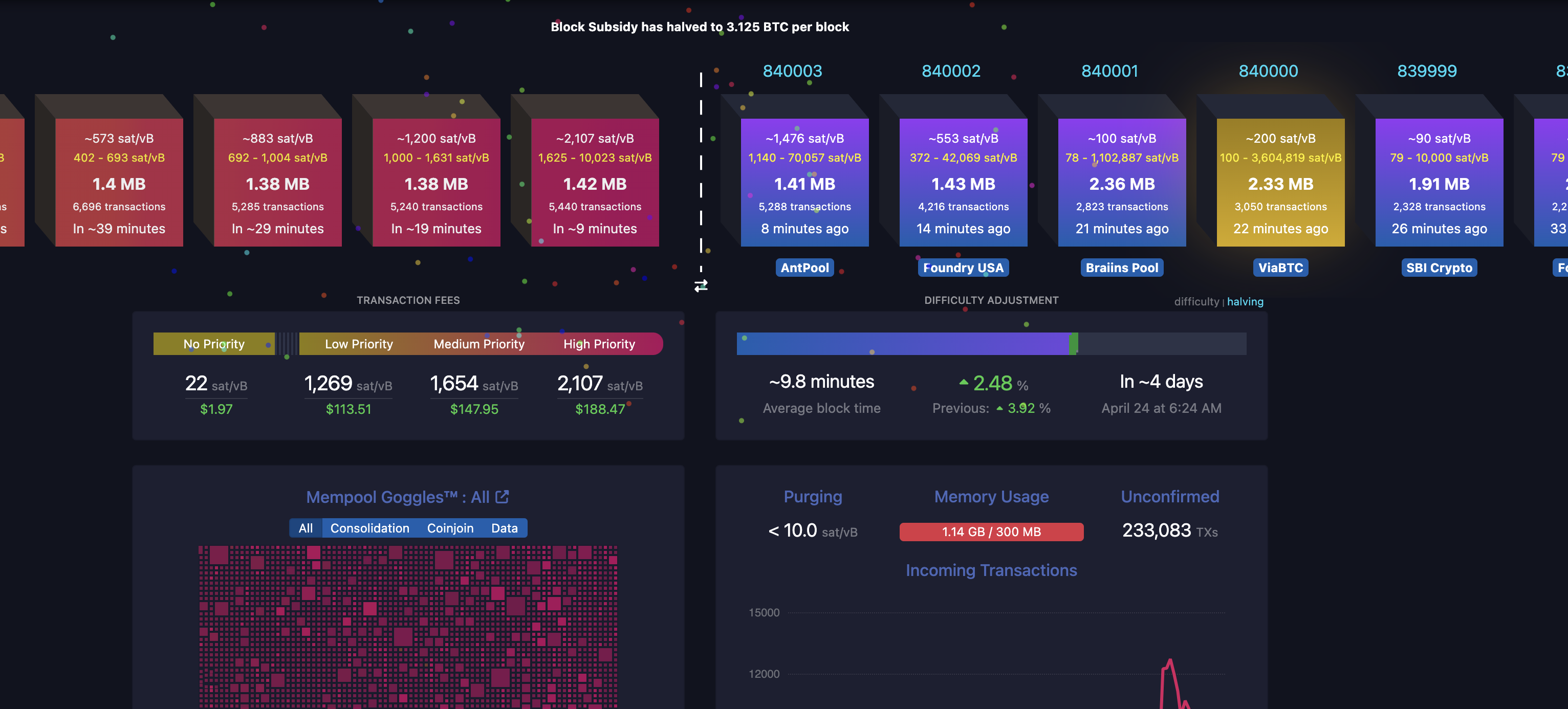Click the ViaBTC pool badge
Image resolution: width=1568 pixels, height=709 pixels.
1280,268
